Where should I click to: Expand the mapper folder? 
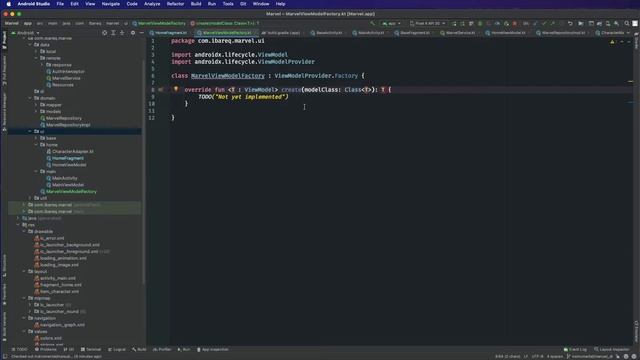click(x=36, y=105)
